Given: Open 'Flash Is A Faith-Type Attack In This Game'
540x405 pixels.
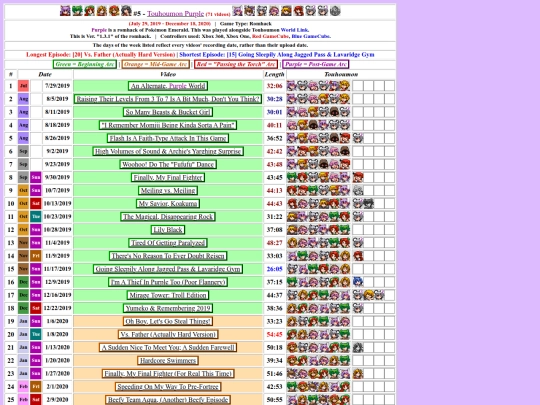Looking at the screenshot, I should pyautogui.click(x=168, y=138).
